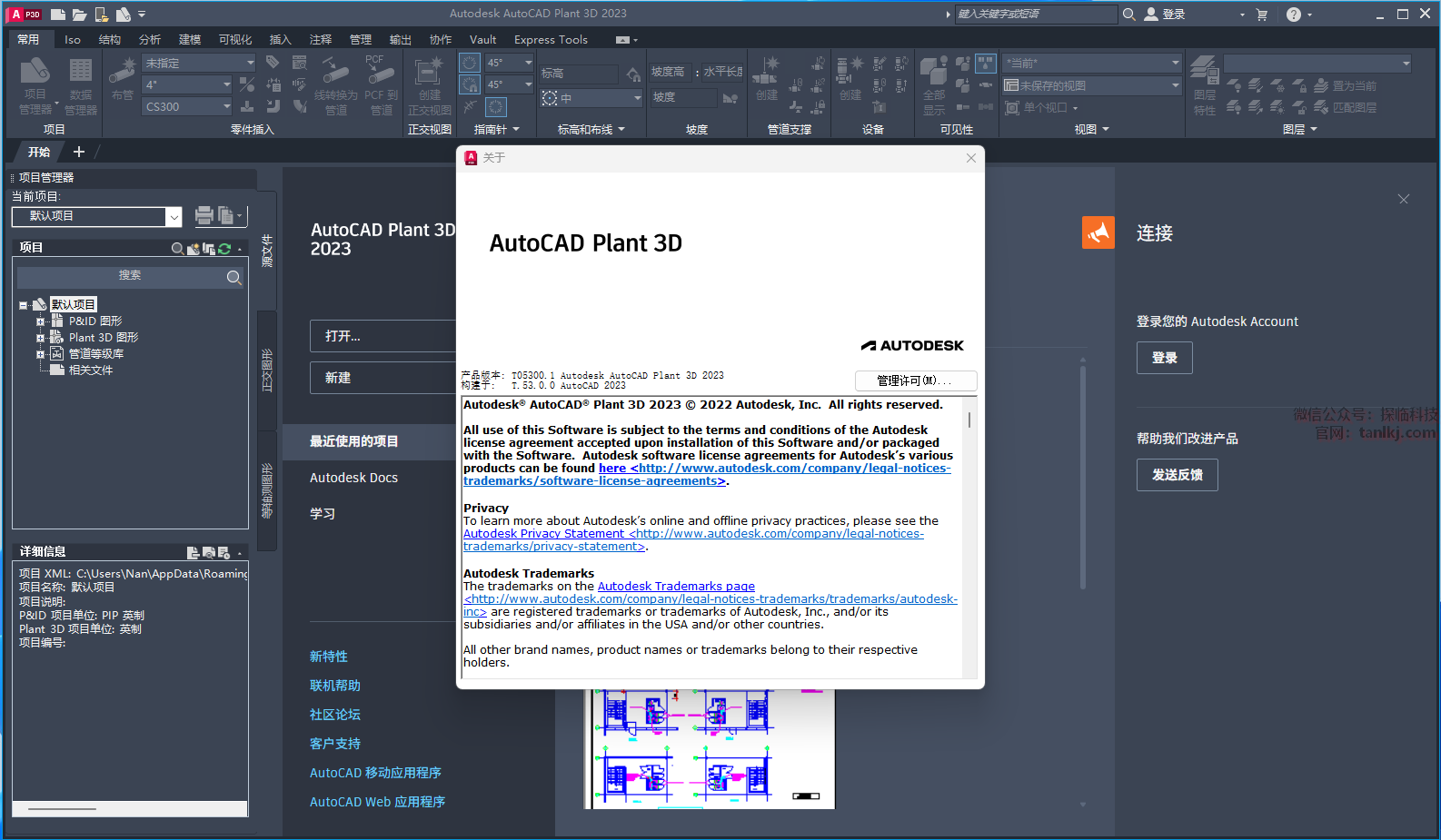Click the magnifier icon in project panel header

coord(178,248)
